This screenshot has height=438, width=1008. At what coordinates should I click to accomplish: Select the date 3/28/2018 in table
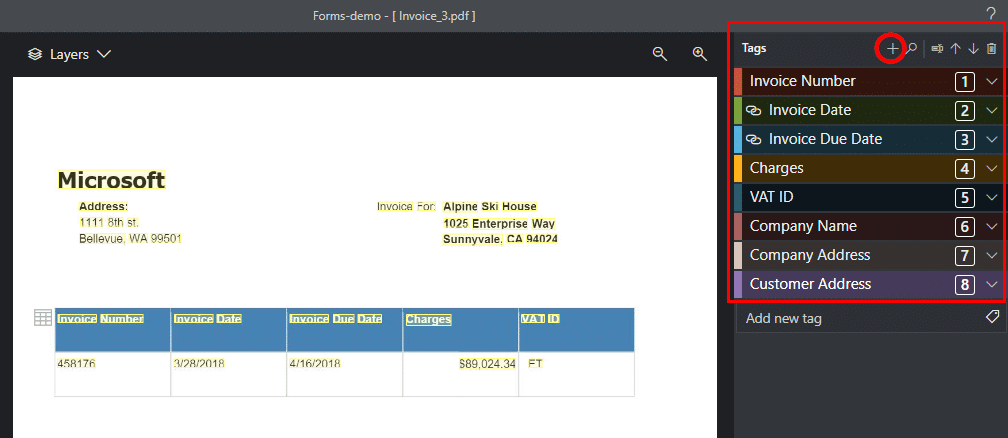click(199, 364)
